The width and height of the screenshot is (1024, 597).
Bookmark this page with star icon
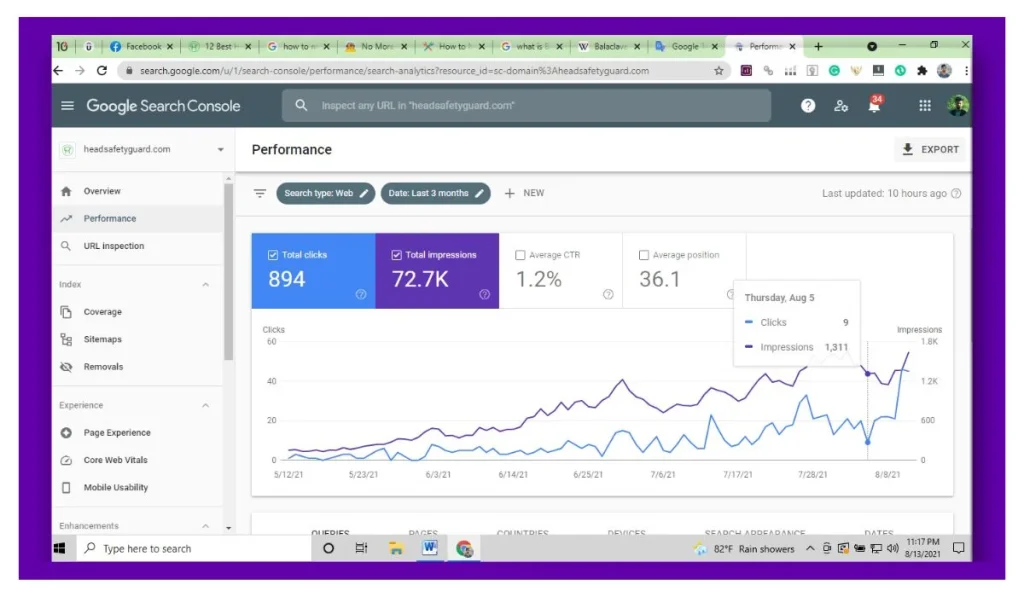pyautogui.click(x=719, y=71)
